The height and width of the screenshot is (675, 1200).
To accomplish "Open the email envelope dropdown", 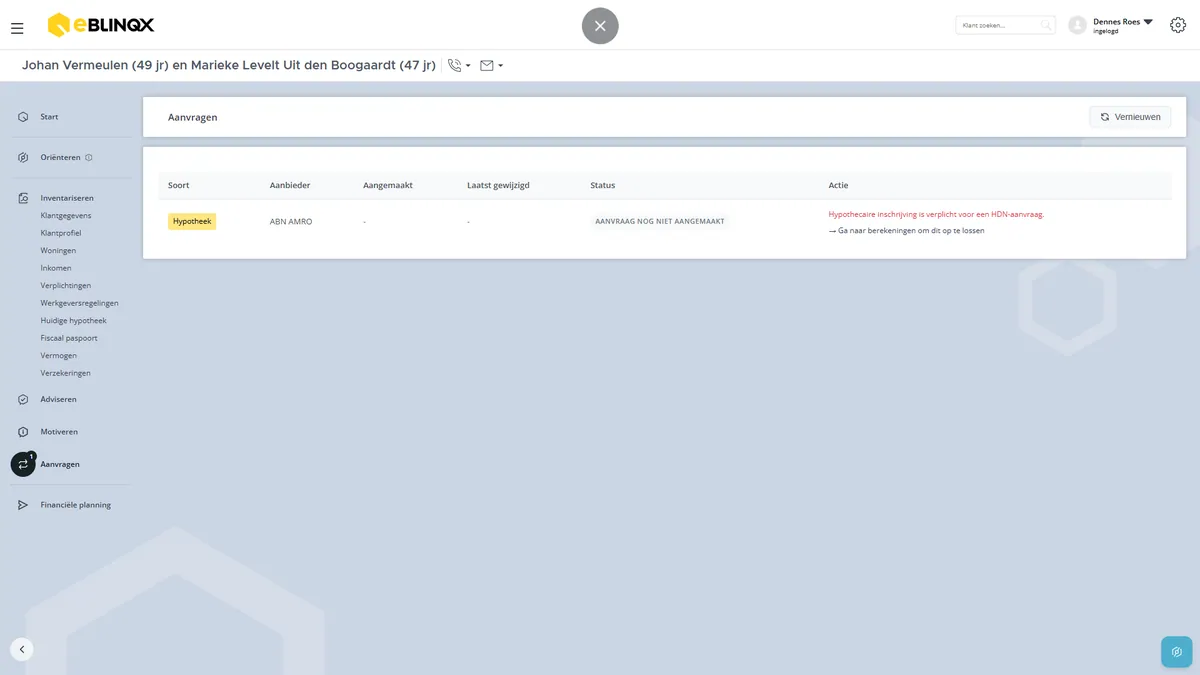I will pos(491,66).
